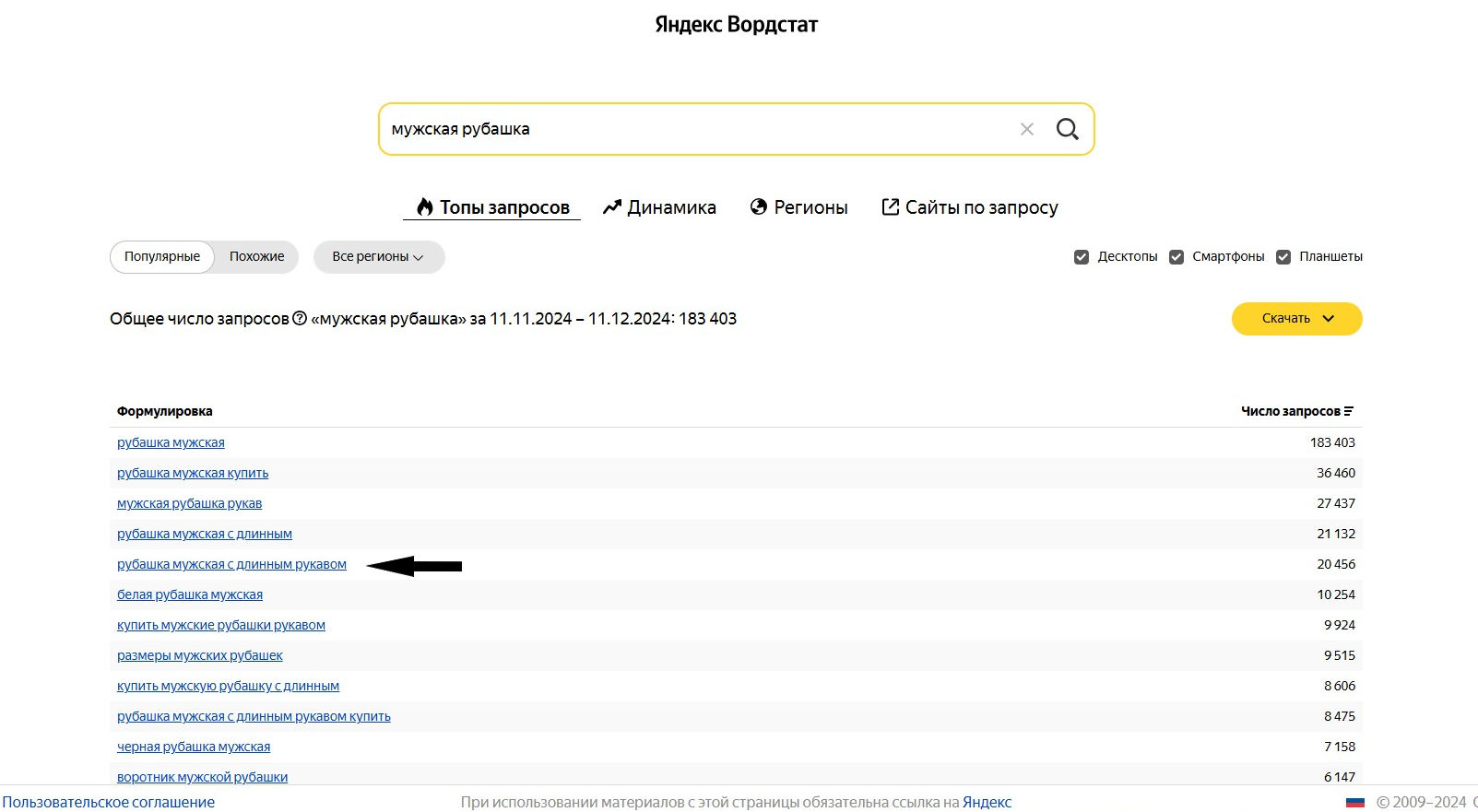Click into the мужская рубашка search field

point(692,129)
